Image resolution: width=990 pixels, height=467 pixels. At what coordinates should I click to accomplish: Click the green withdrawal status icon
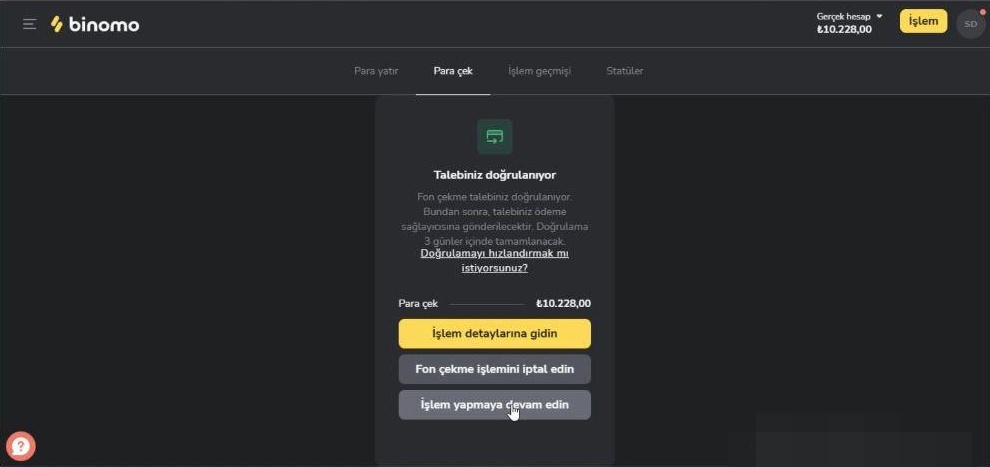coord(494,136)
